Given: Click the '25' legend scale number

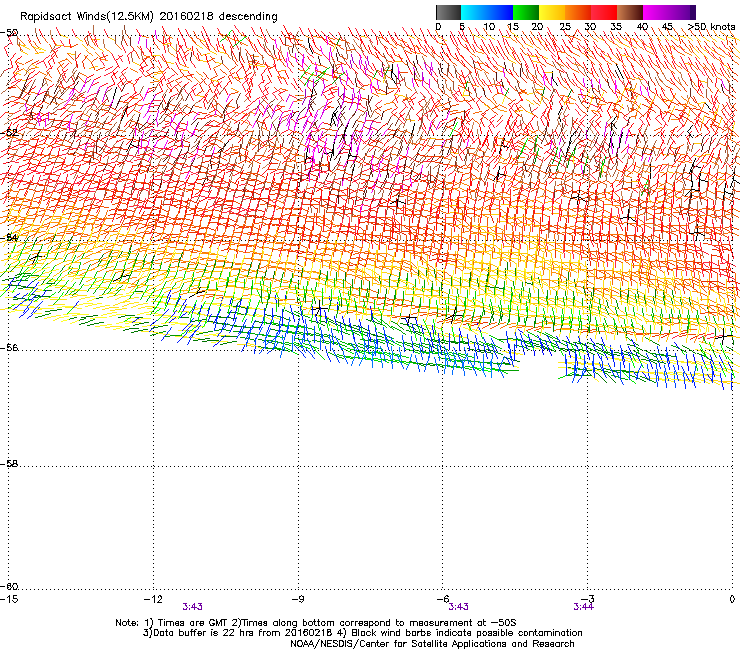Looking at the screenshot, I should click(565, 27).
